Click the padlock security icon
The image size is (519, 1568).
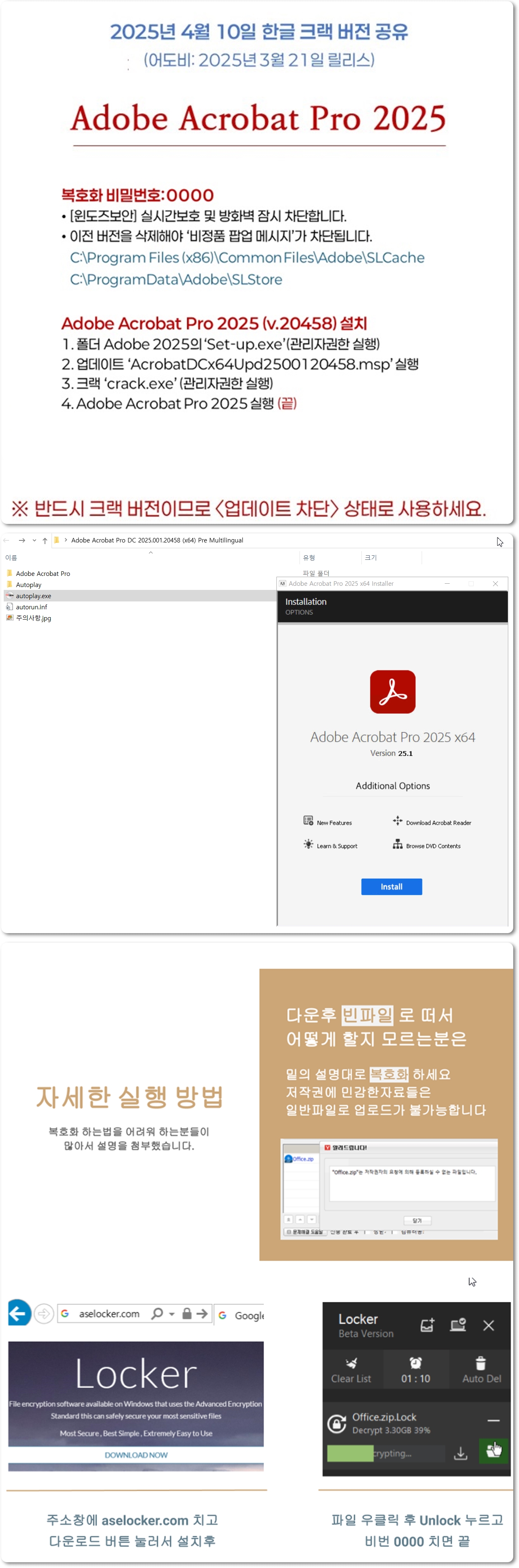[187, 1313]
